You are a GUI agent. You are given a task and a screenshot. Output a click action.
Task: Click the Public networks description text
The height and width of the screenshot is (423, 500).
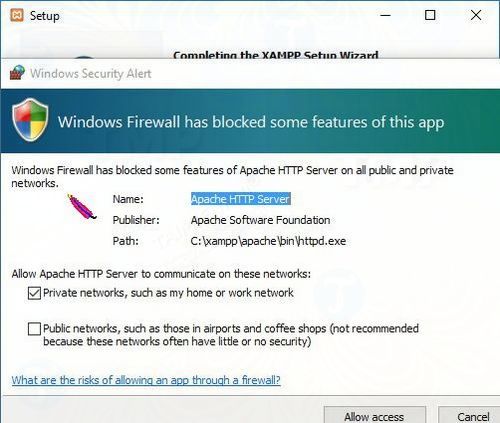pos(231,335)
